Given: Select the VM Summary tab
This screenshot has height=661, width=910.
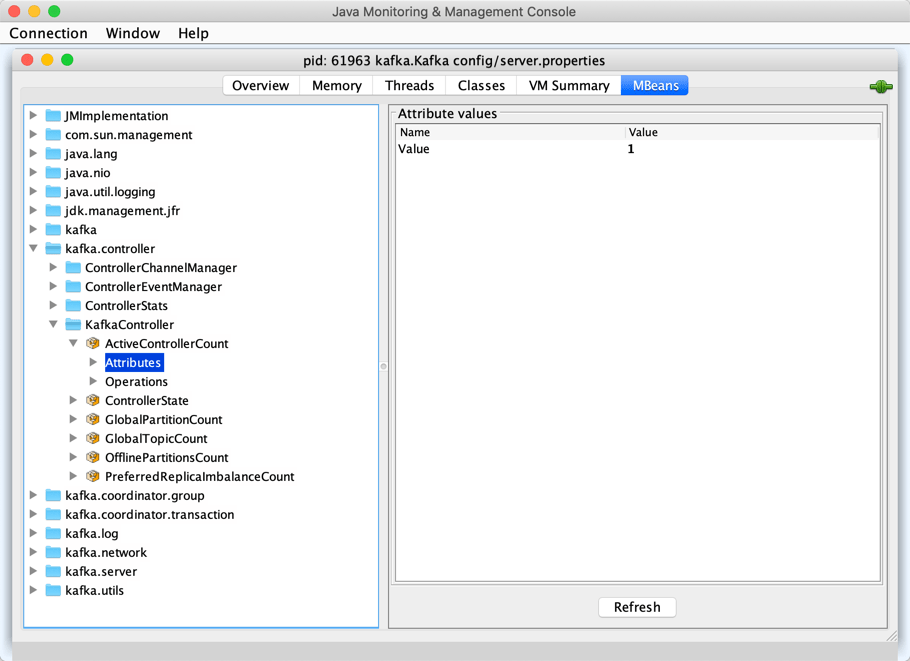Looking at the screenshot, I should (x=568, y=85).
